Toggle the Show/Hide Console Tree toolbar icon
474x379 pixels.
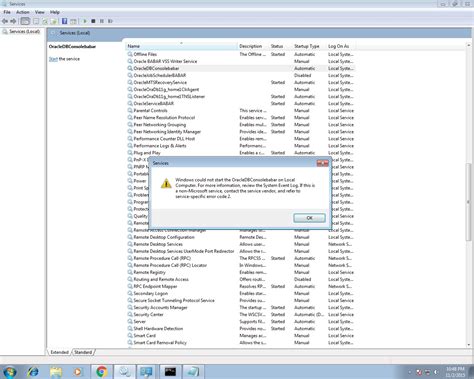pyautogui.click(x=25, y=21)
